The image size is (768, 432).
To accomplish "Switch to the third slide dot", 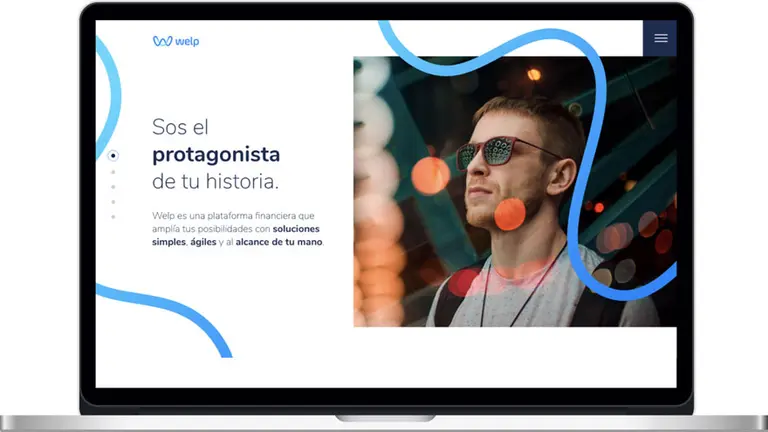I will click(113, 186).
